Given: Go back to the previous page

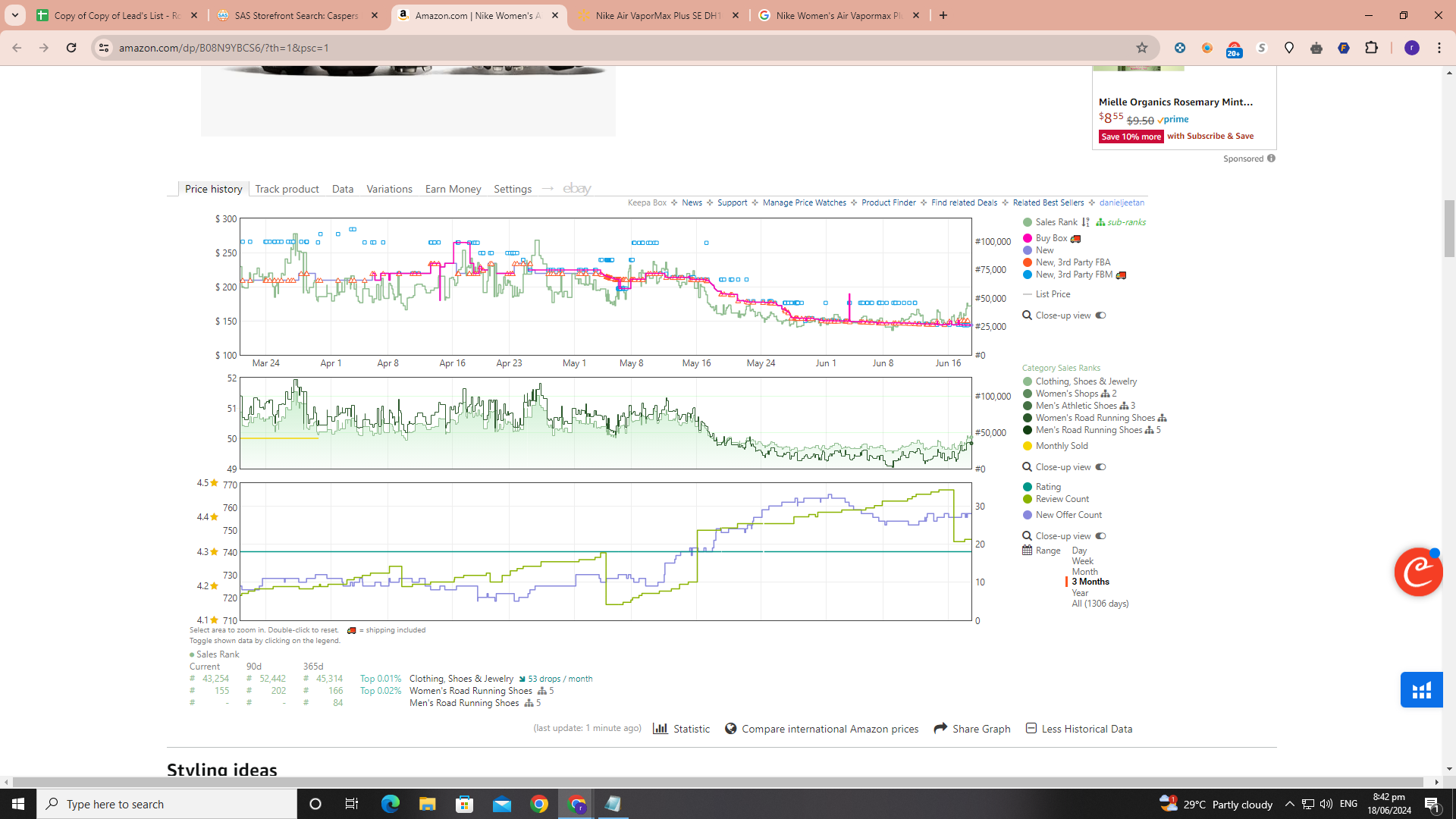Looking at the screenshot, I should coord(17,48).
